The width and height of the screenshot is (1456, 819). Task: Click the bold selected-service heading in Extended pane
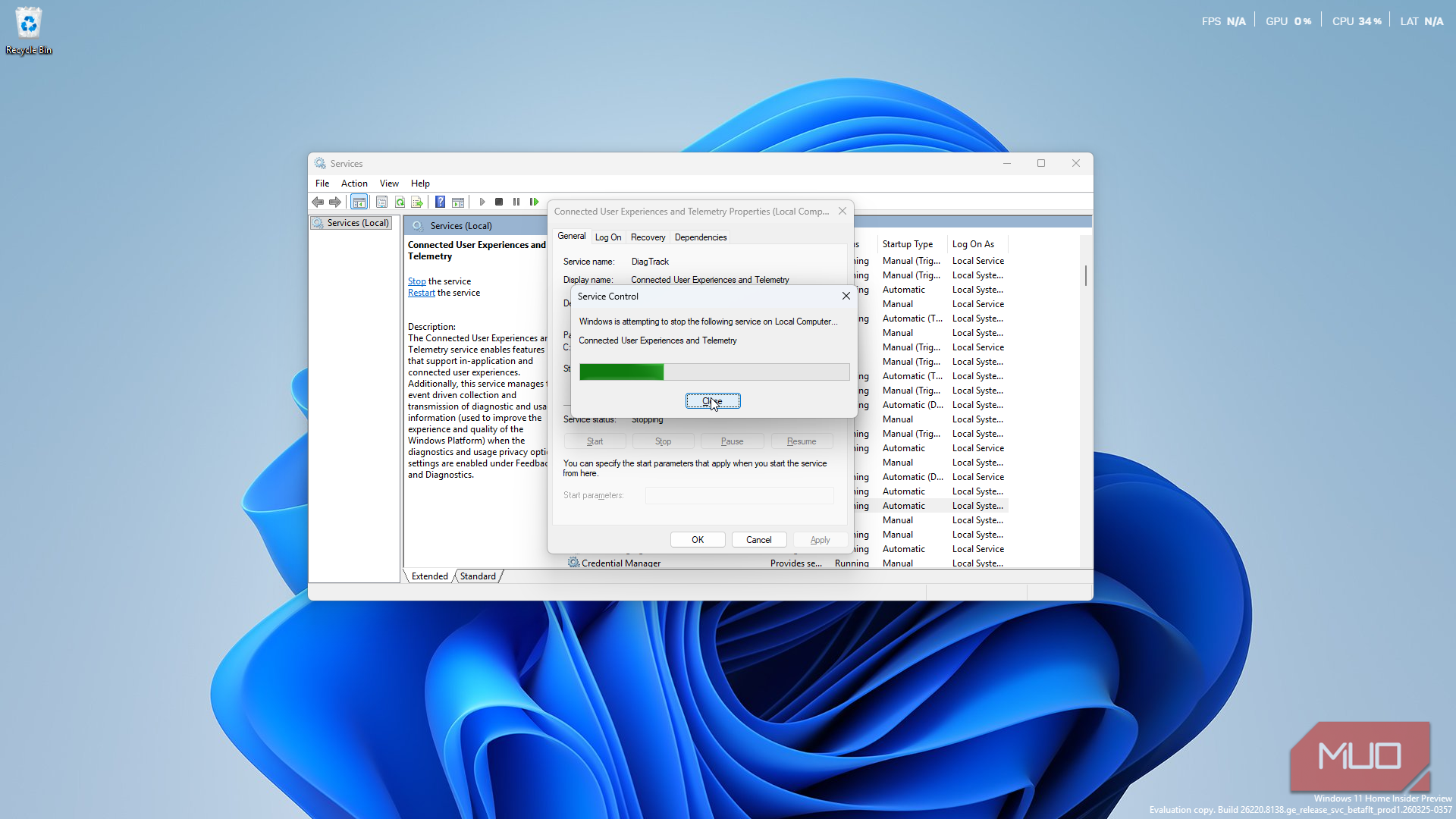(477, 250)
